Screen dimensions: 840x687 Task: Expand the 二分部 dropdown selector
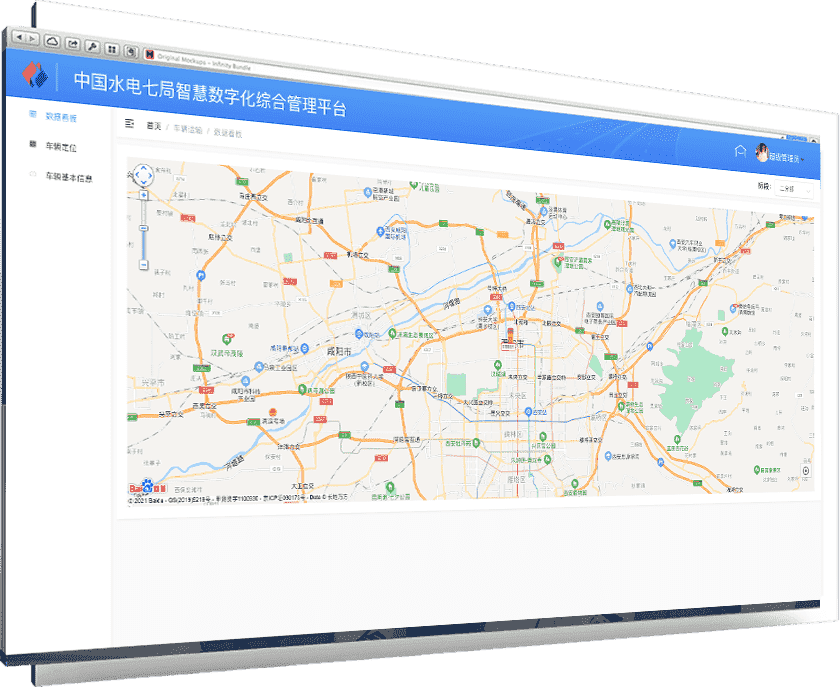tap(794, 188)
